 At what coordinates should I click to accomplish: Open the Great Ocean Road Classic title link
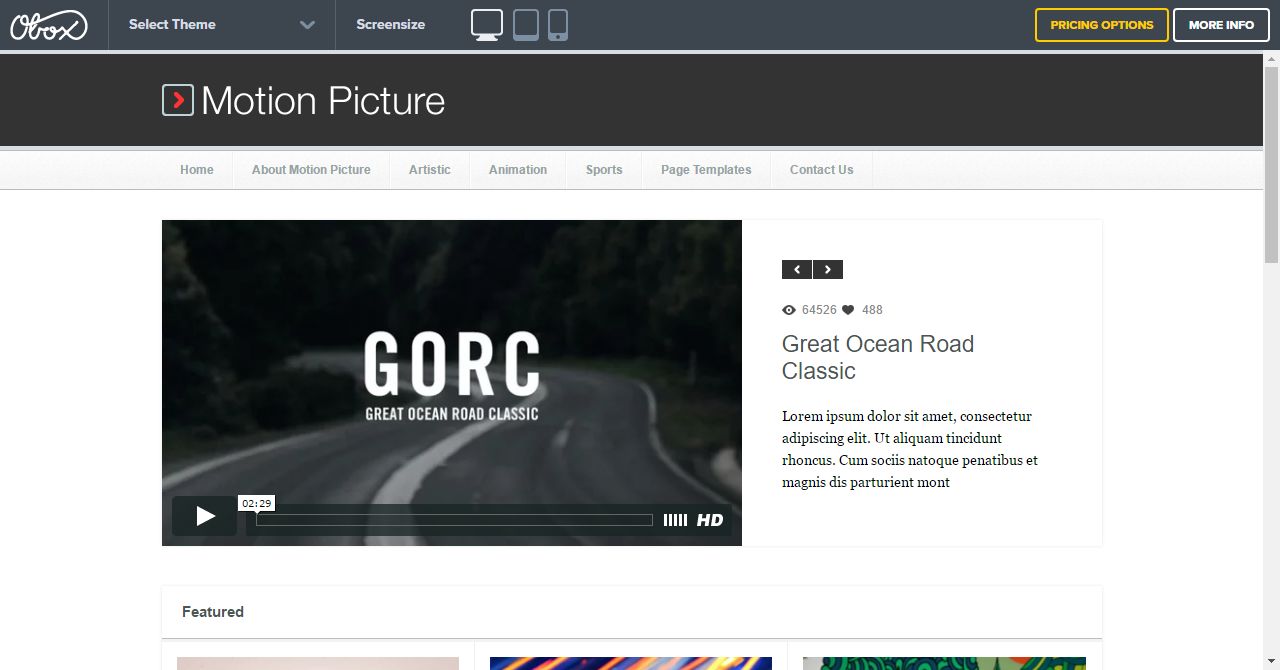878,357
